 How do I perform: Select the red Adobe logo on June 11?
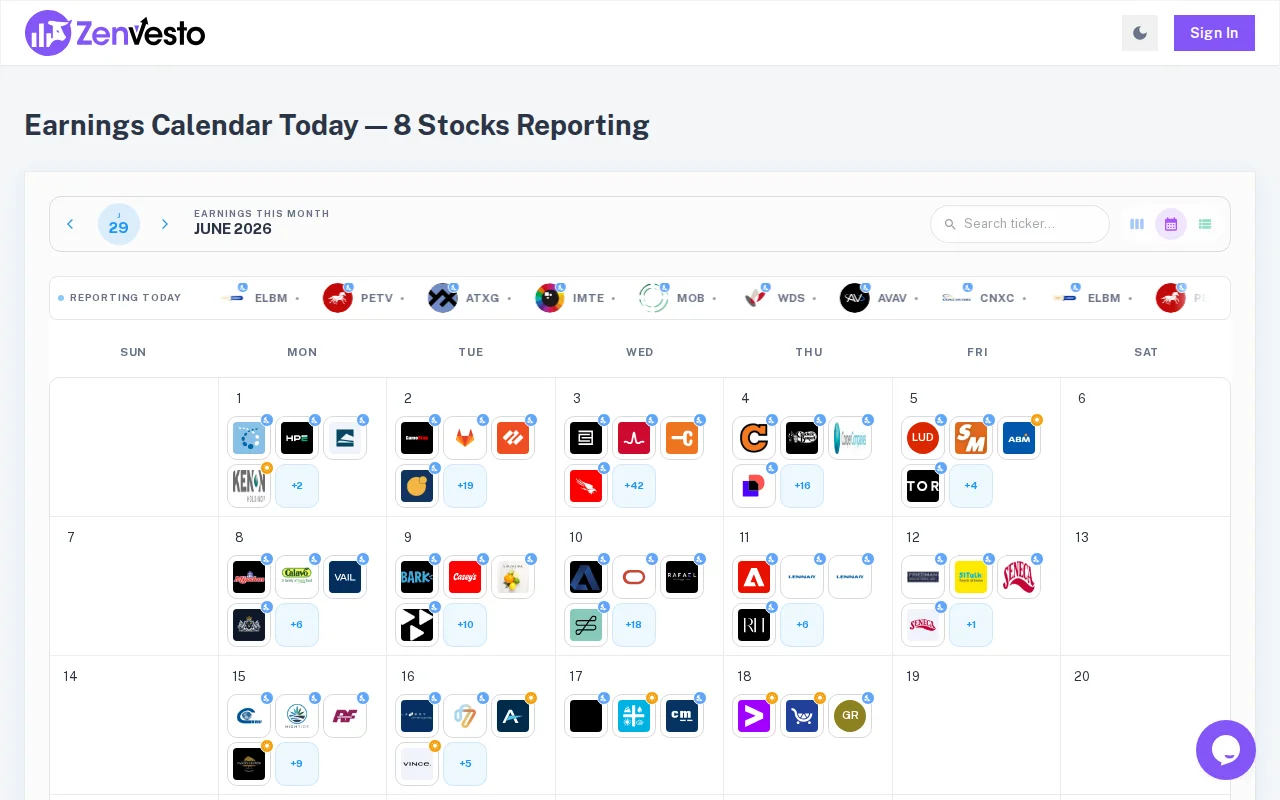click(754, 577)
